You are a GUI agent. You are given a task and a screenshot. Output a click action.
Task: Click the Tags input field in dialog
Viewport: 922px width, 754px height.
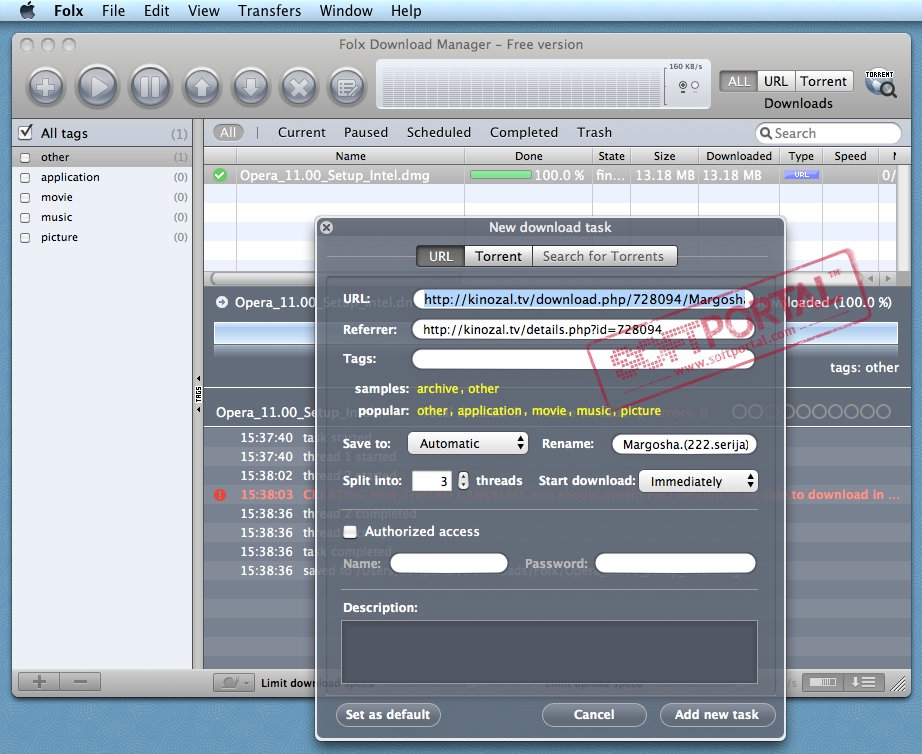(583, 359)
